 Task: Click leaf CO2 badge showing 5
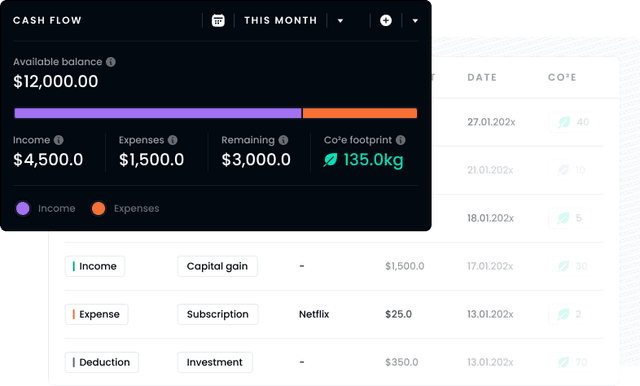(570, 218)
